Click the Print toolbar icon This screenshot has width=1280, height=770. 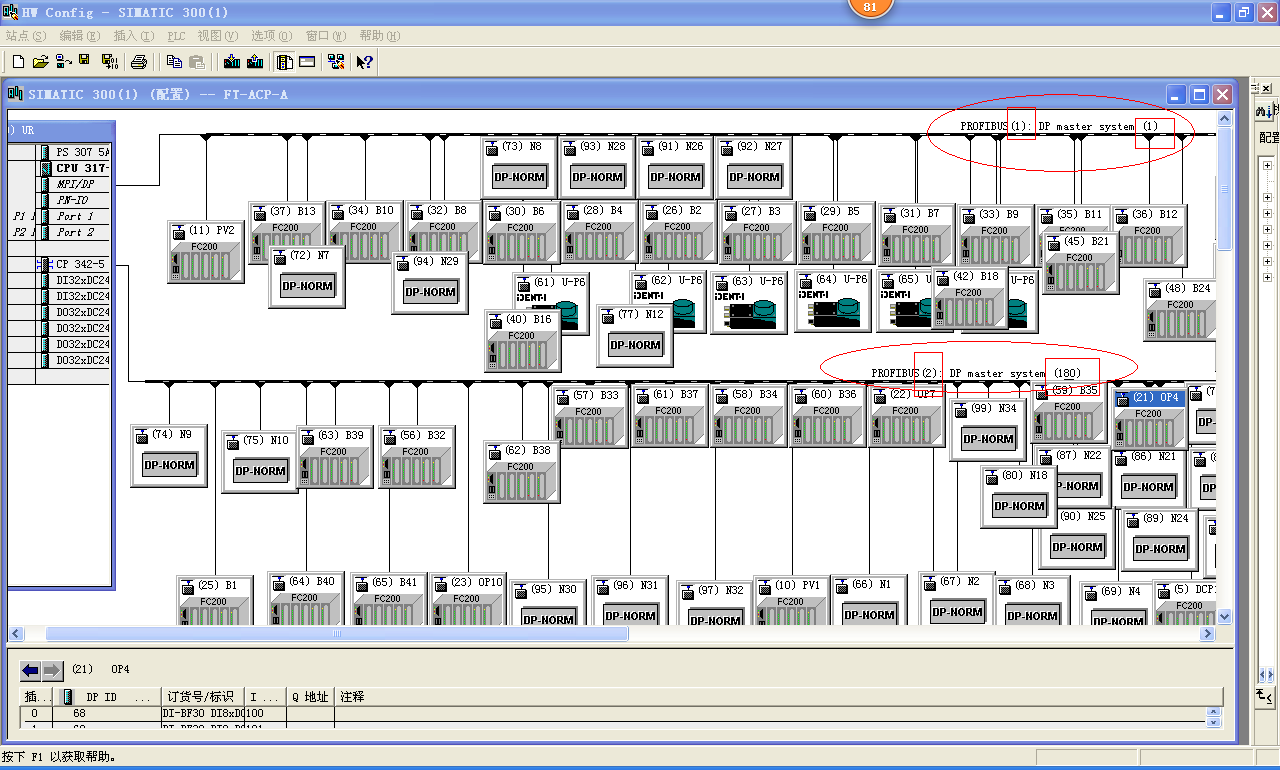click(x=139, y=62)
